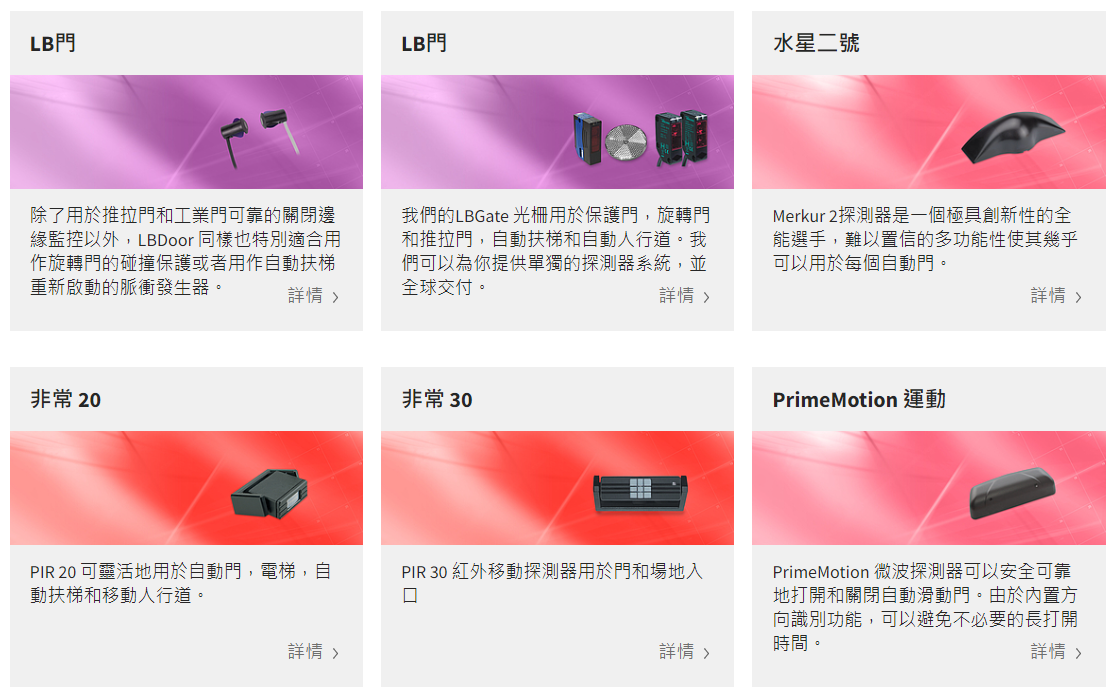Select the PrimeMotion 運動 card title
1115x694 pixels.
pos(859,400)
